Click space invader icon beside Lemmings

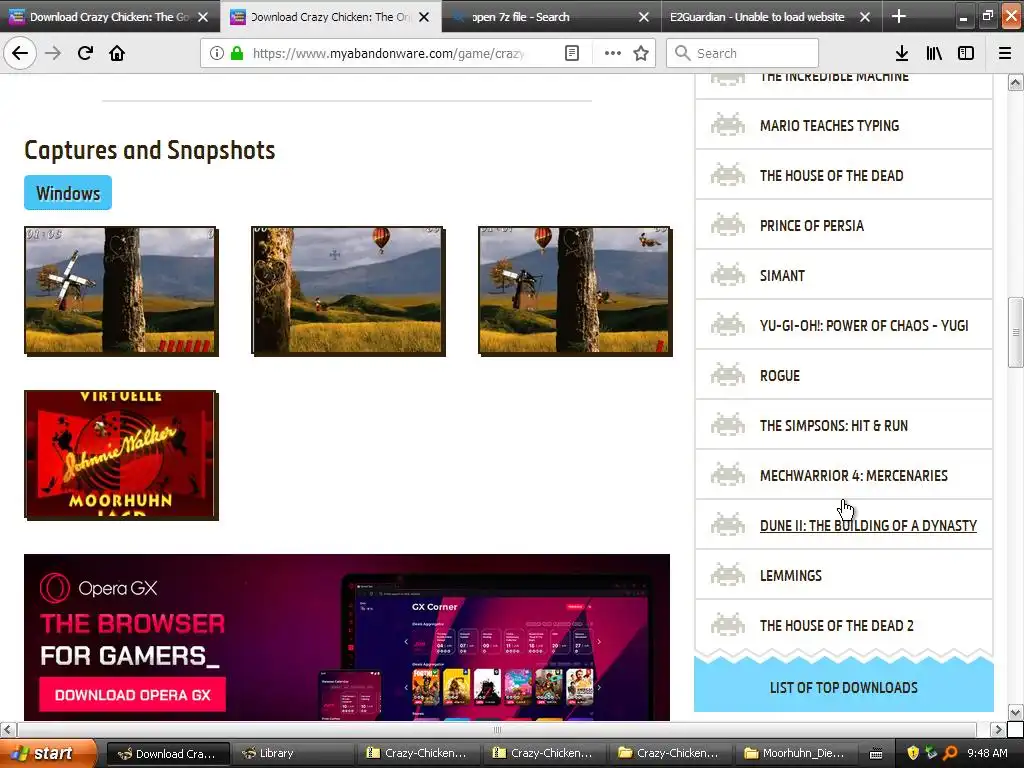coord(728,575)
